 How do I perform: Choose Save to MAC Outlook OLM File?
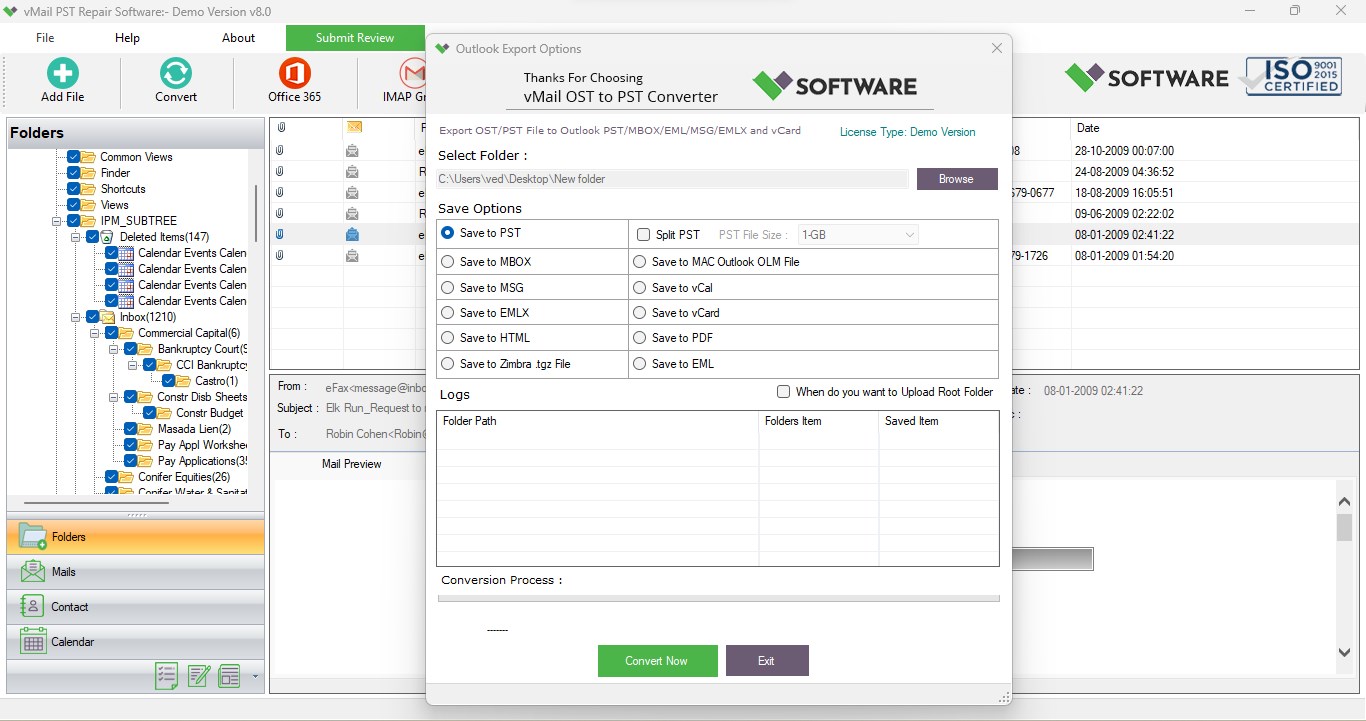640,262
